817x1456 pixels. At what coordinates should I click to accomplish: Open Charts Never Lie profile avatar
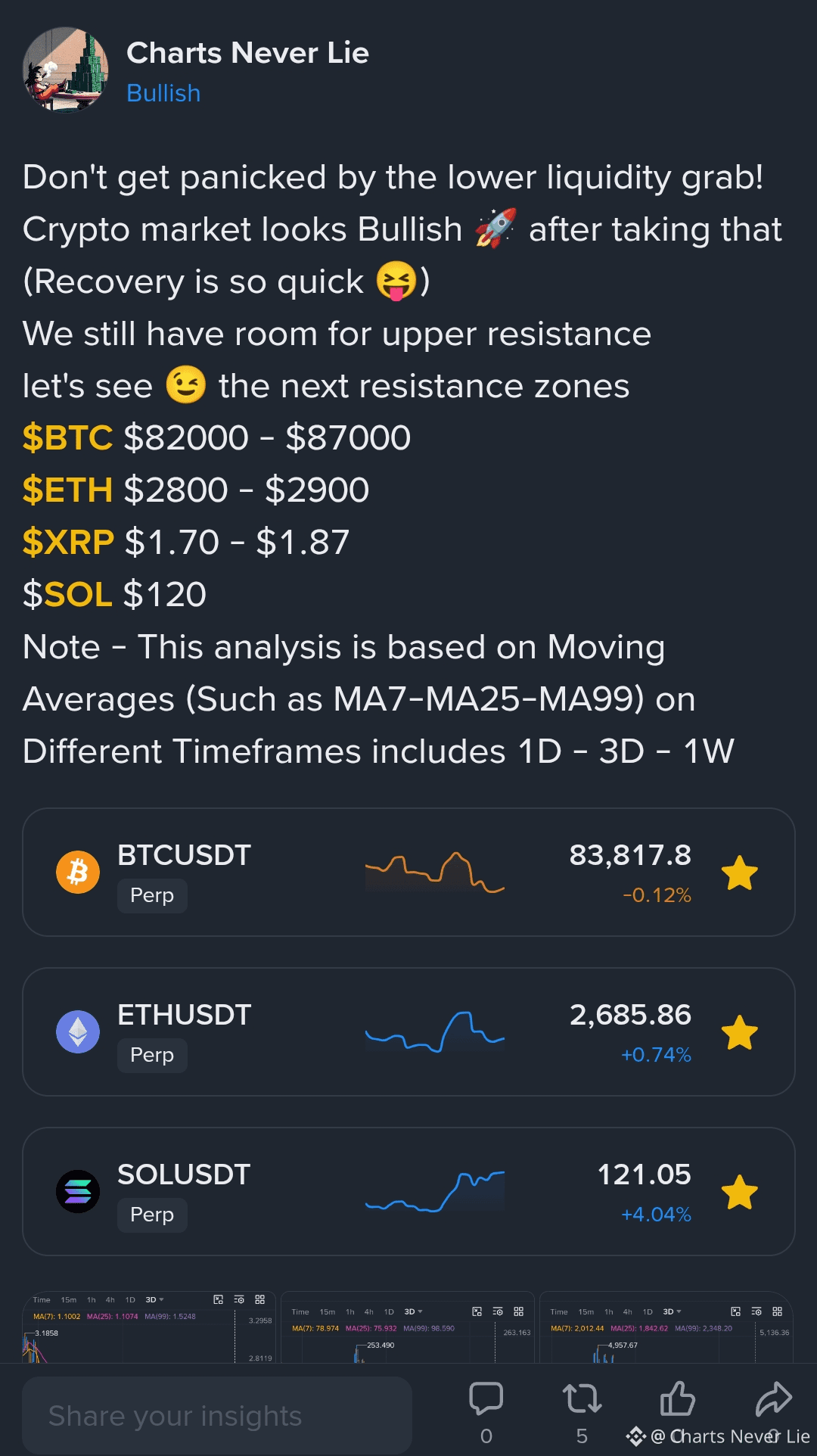65,70
